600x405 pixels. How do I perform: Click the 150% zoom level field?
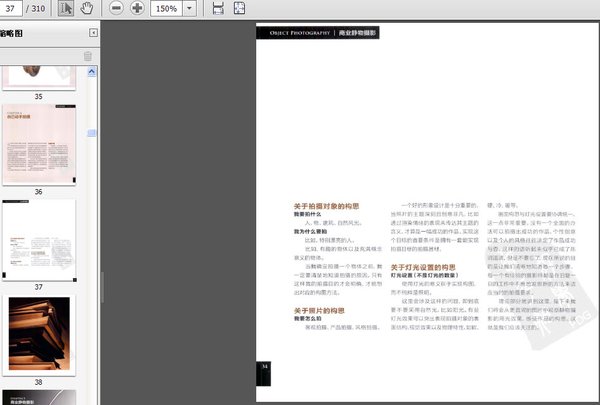[x=166, y=8]
